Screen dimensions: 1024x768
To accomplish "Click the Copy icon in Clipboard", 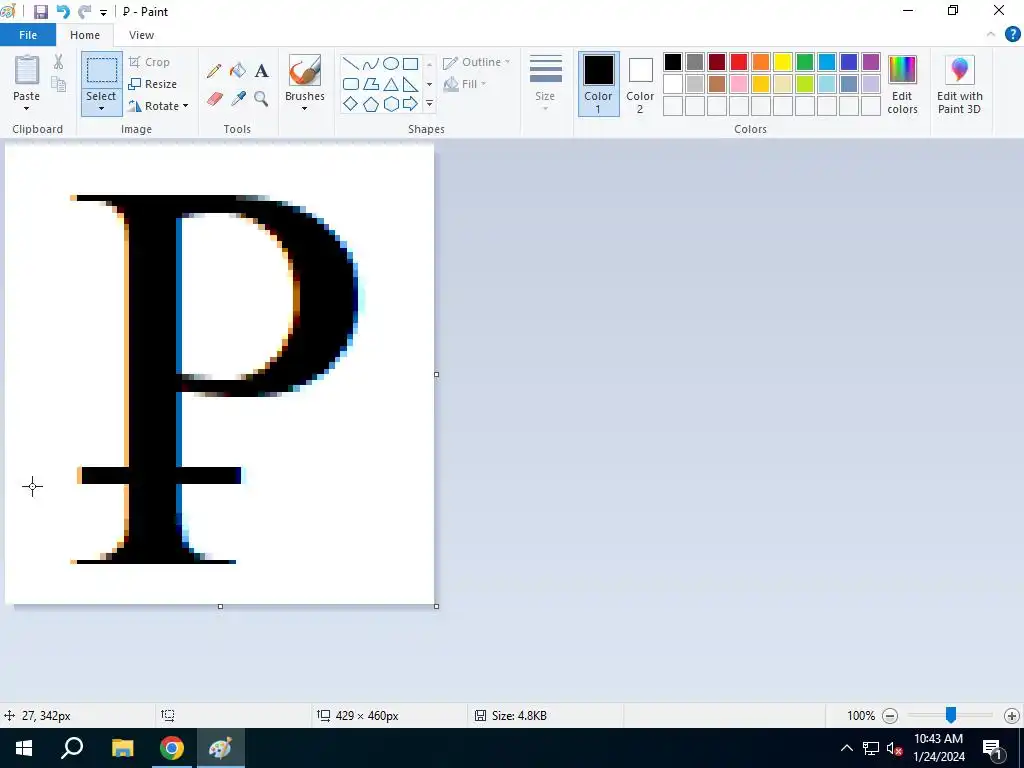I will coord(58,84).
